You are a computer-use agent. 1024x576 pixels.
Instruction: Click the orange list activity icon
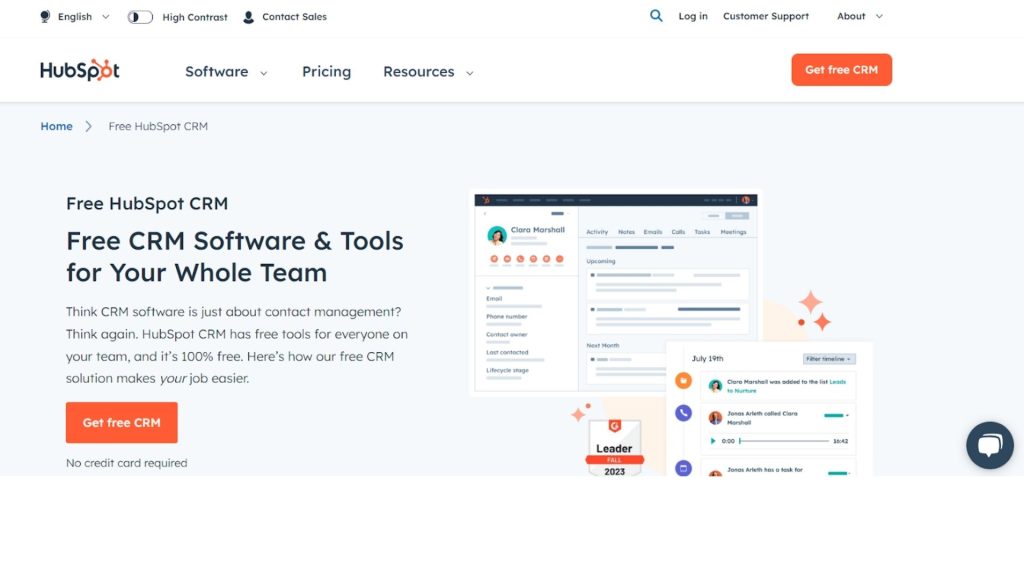683,380
